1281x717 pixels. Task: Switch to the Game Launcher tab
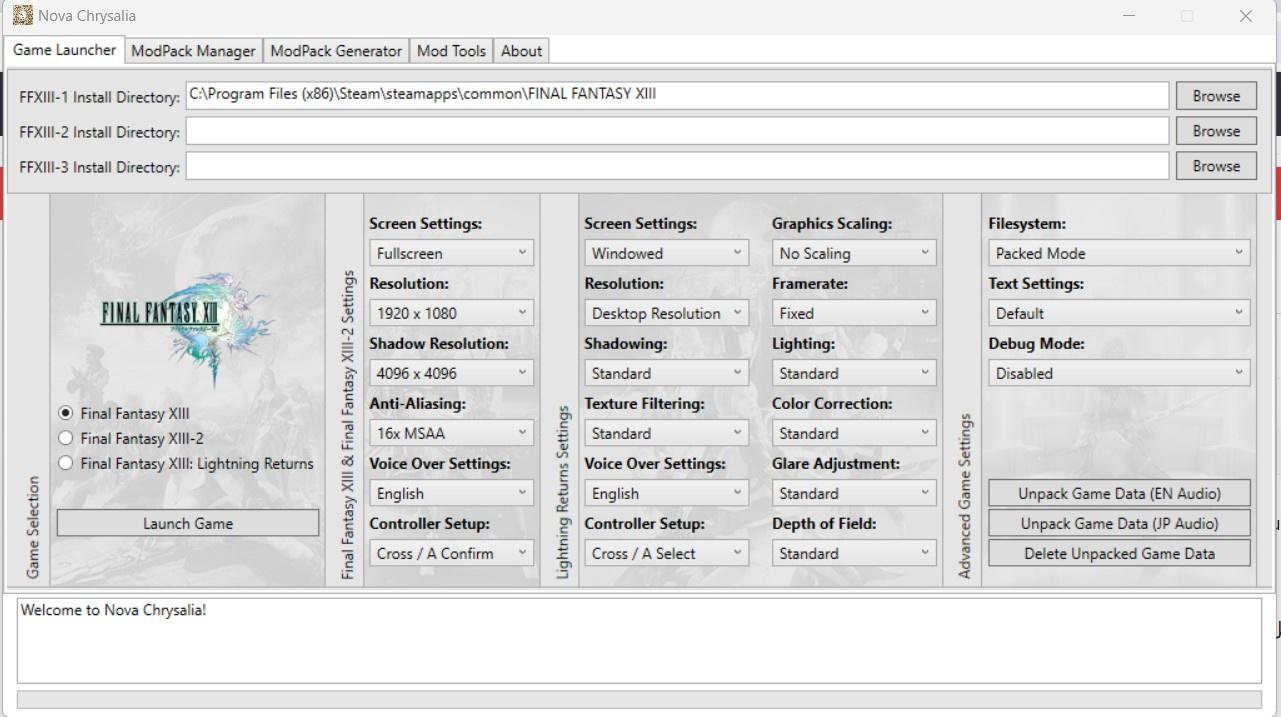65,50
